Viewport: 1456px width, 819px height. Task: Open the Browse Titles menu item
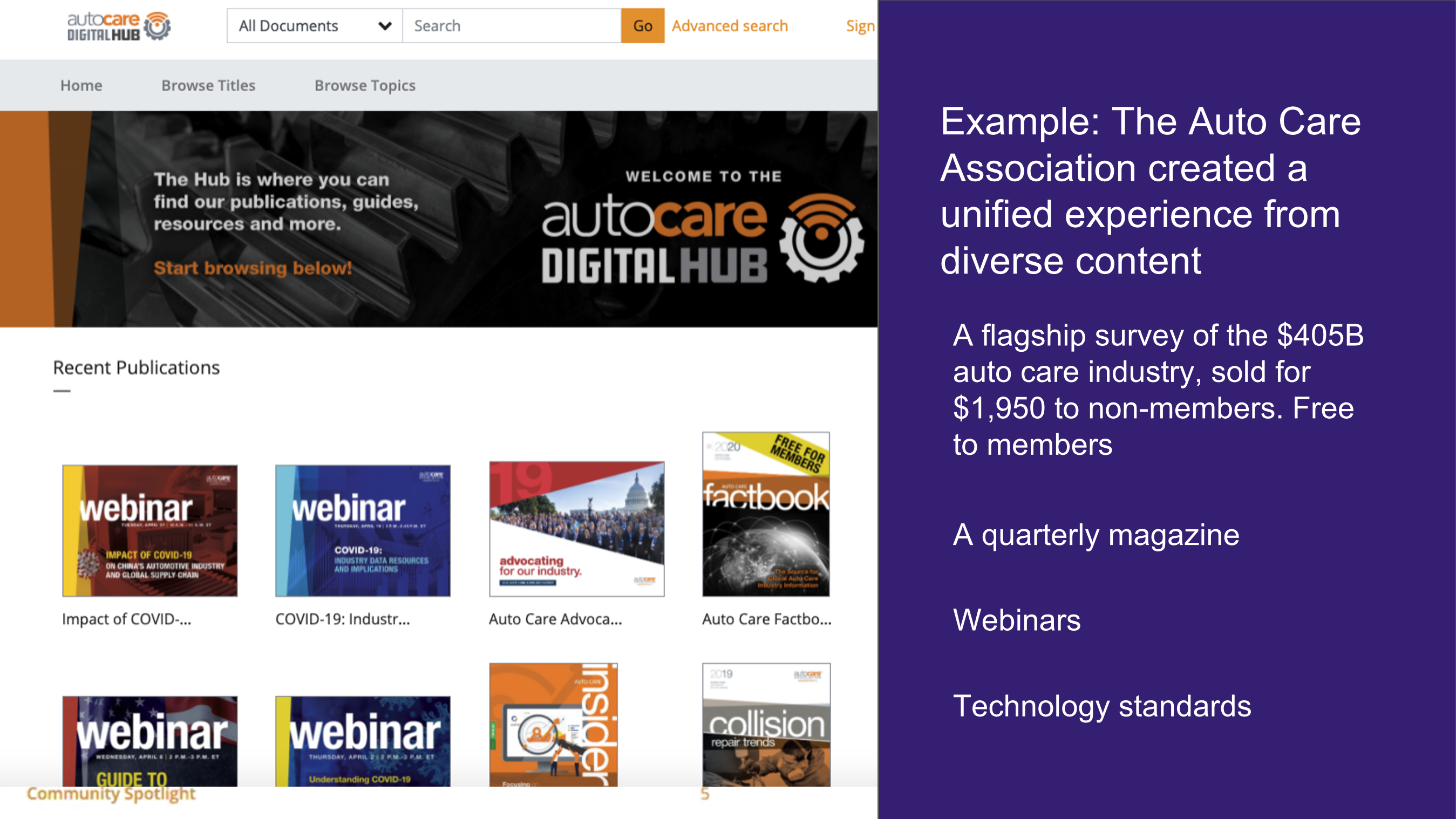click(x=208, y=85)
